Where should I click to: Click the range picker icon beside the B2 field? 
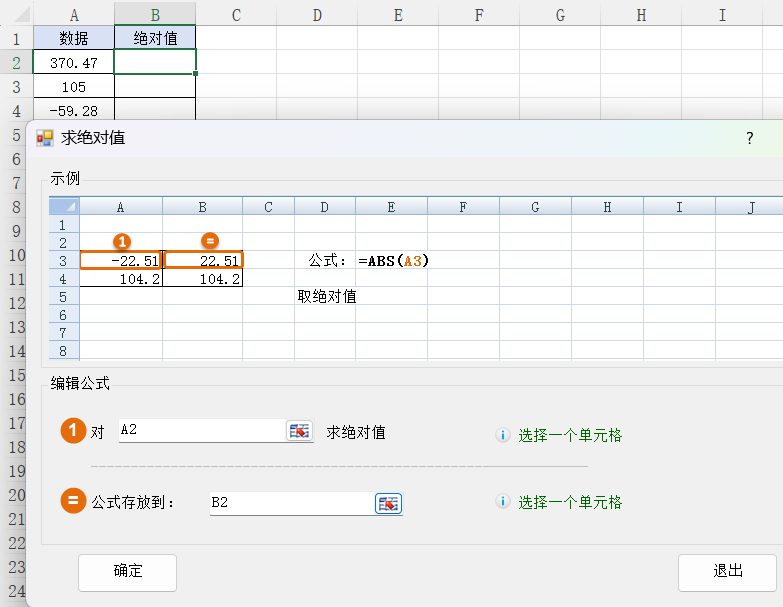pyautogui.click(x=388, y=503)
